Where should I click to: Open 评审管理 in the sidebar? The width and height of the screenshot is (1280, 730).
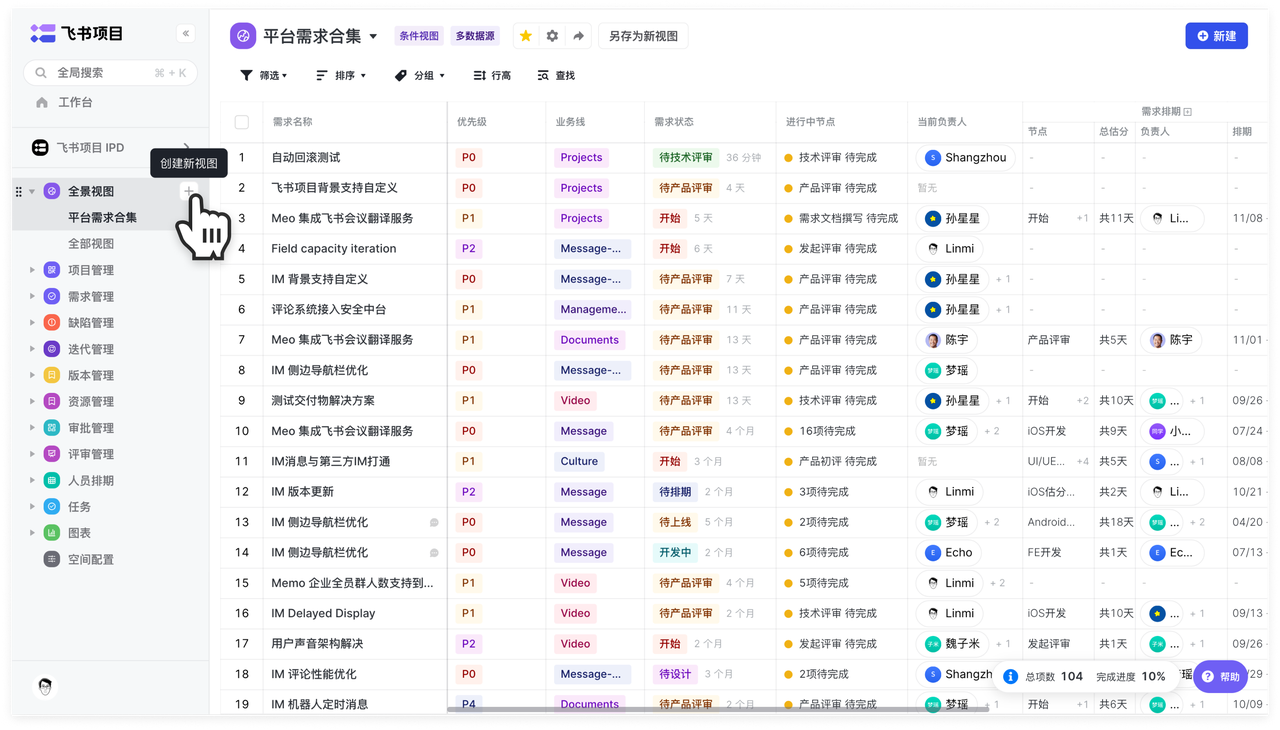point(91,454)
